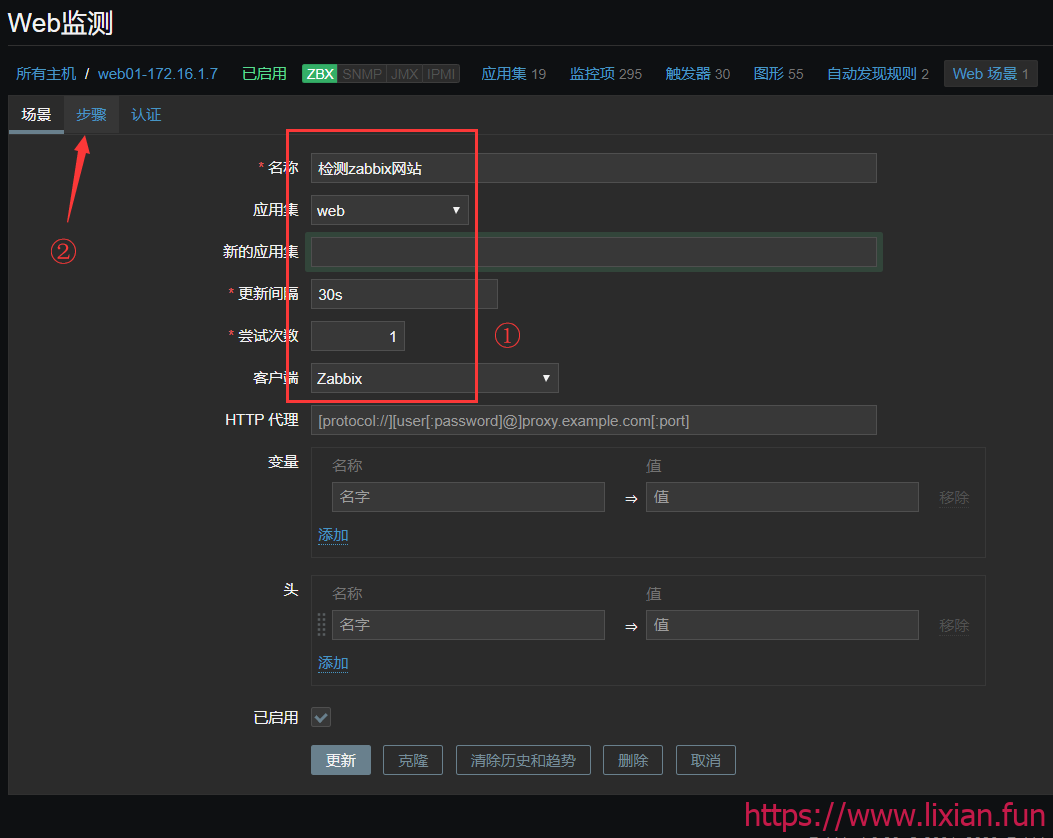Click the HTTP 代理 input field
This screenshot has width=1053, height=838.
[x=594, y=420]
